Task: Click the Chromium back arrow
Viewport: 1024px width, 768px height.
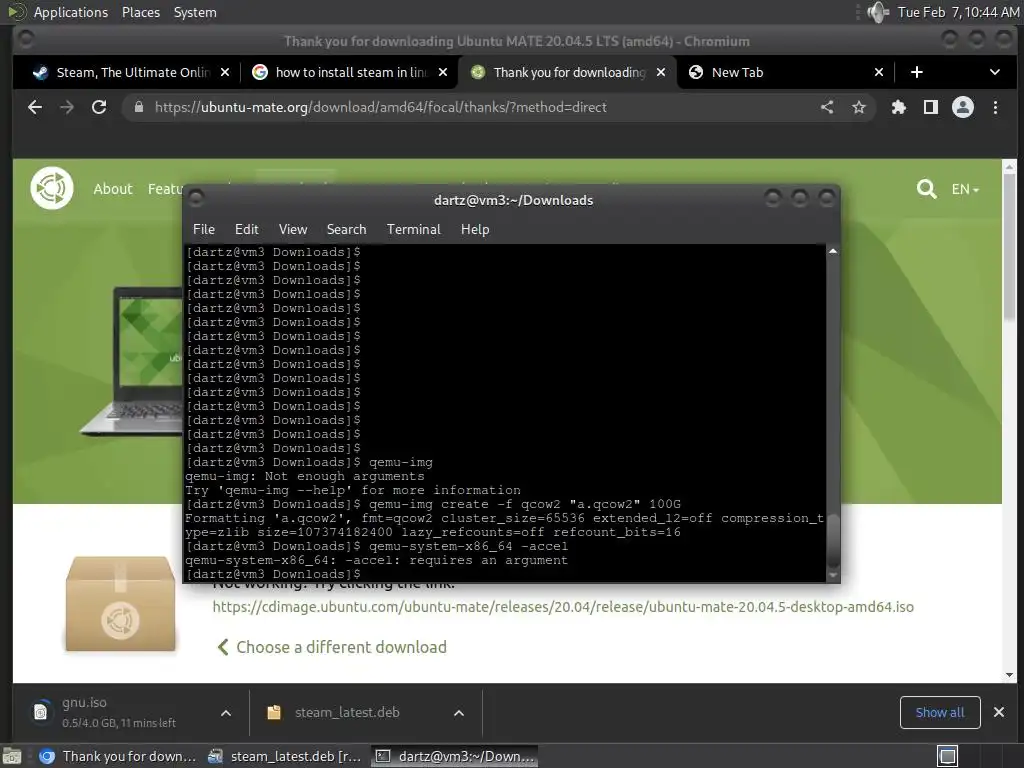Action: point(35,107)
